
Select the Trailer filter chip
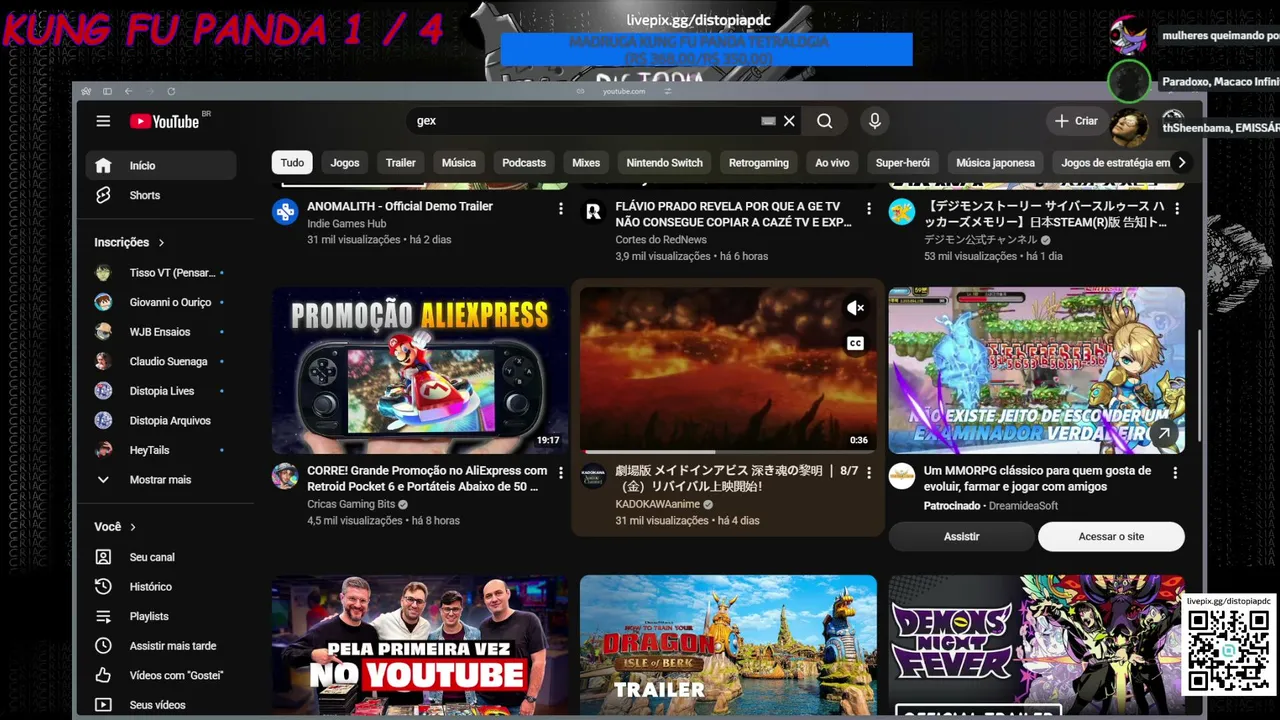click(x=401, y=163)
